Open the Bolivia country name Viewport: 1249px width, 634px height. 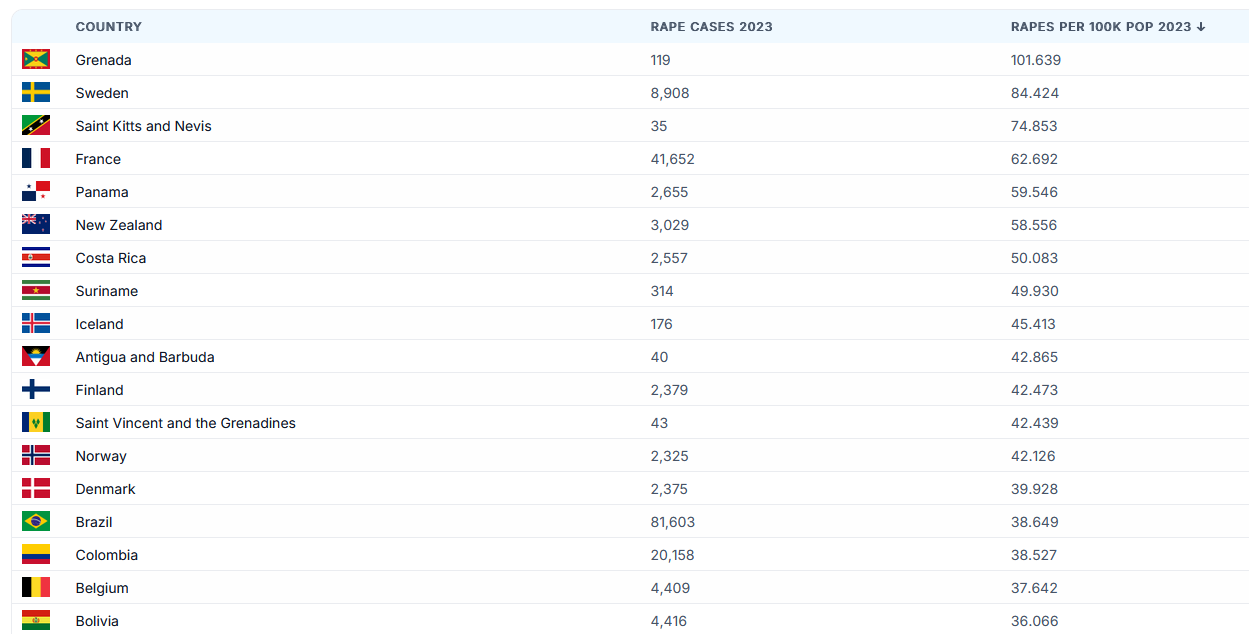(97, 621)
